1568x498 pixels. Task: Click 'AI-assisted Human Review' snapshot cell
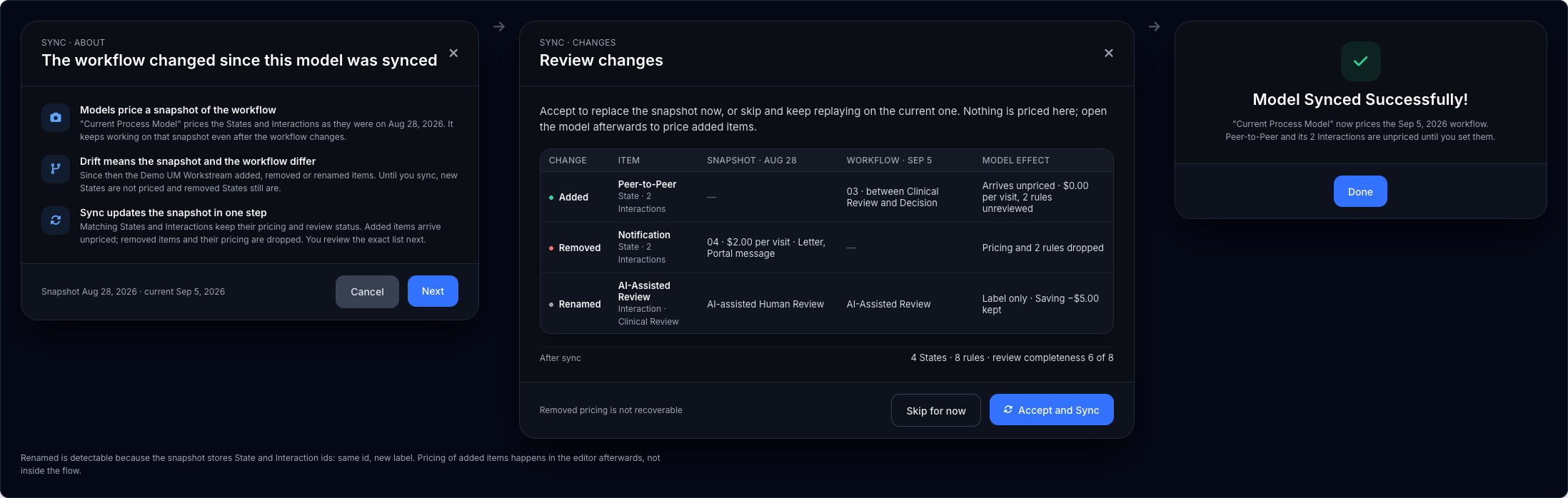pos(765,304)
